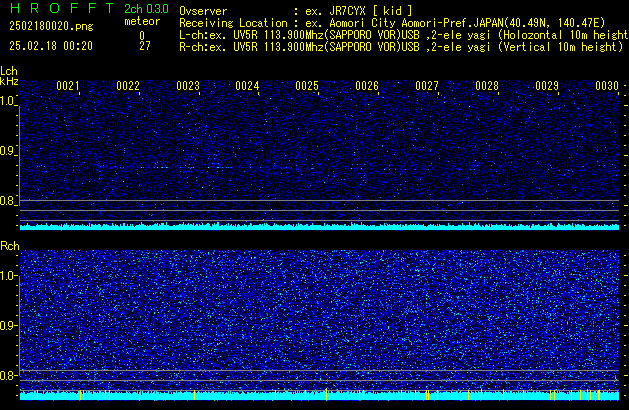This screenshot has height=410, width=629.
Task: Click the 0.9 frequency label on Rch
Action: [x=8, y=325]
